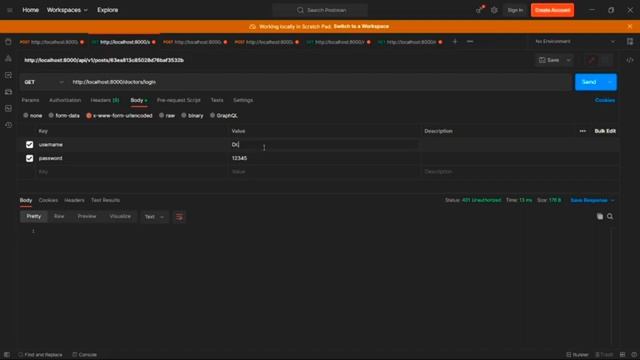Click the comment icon beside the pencil
The image size is (640, 360).
click(606, 60)
